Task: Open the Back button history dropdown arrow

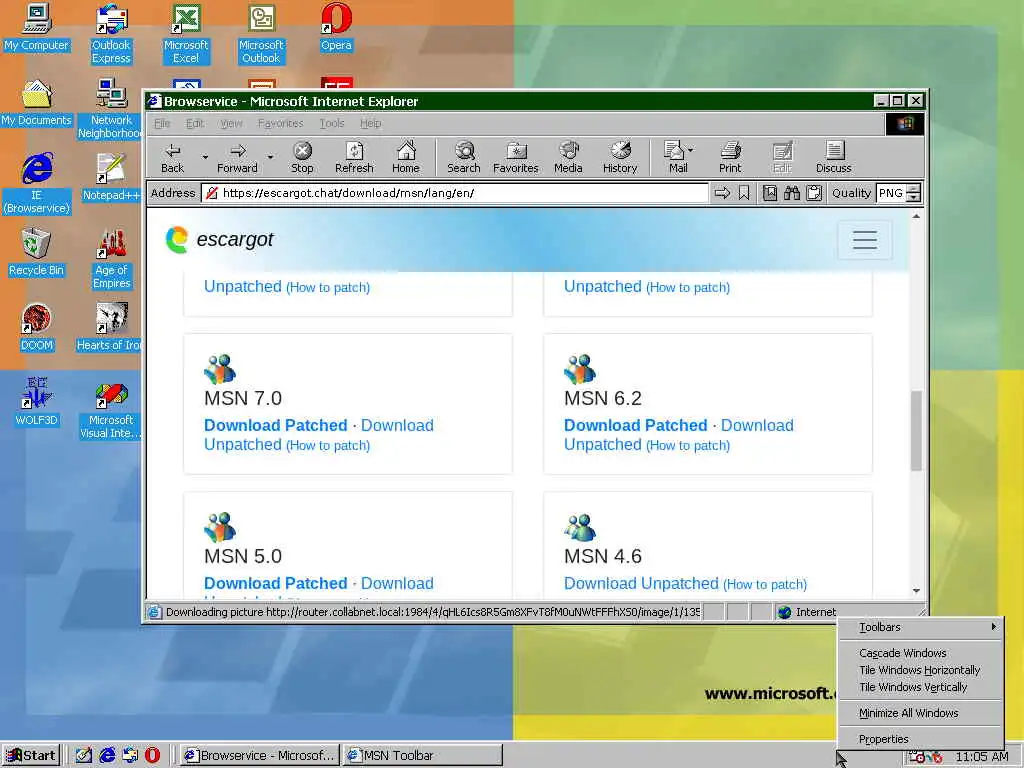Action: click(x=204, y=157)
